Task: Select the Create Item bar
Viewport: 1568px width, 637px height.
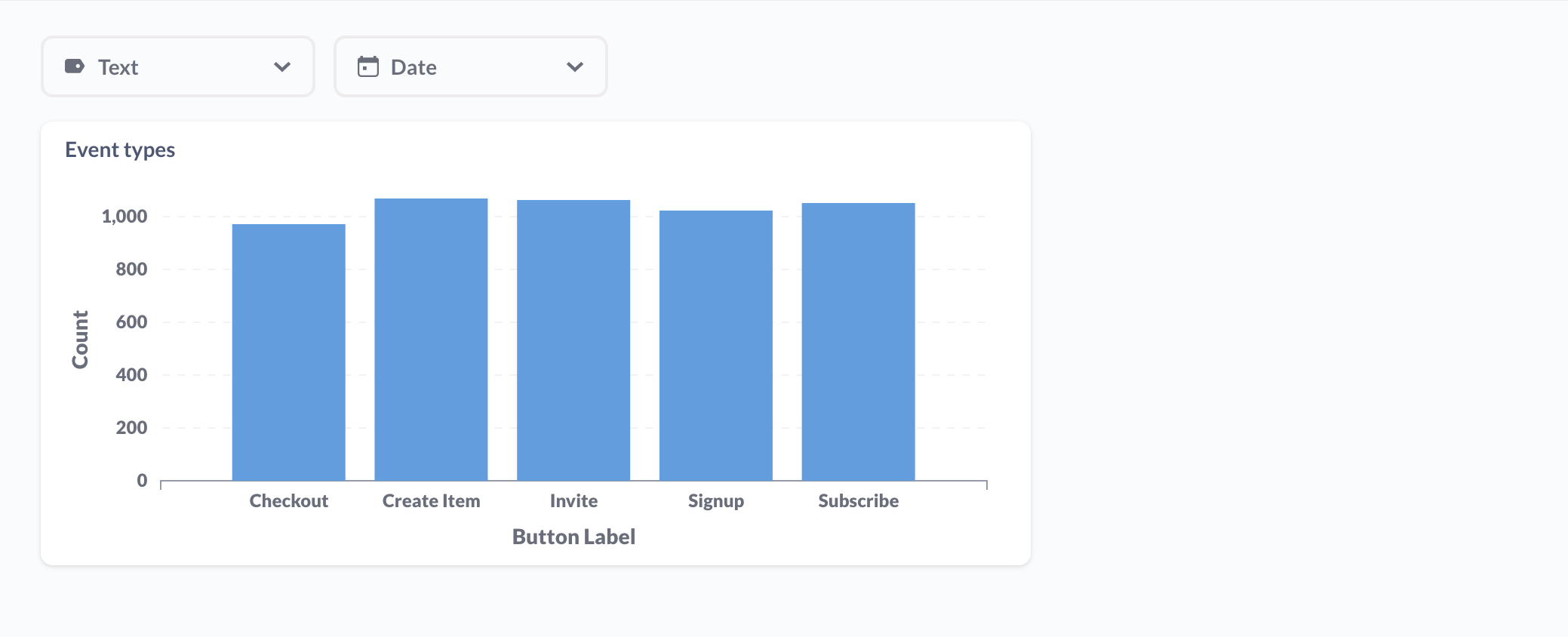Action: point(431,340)
